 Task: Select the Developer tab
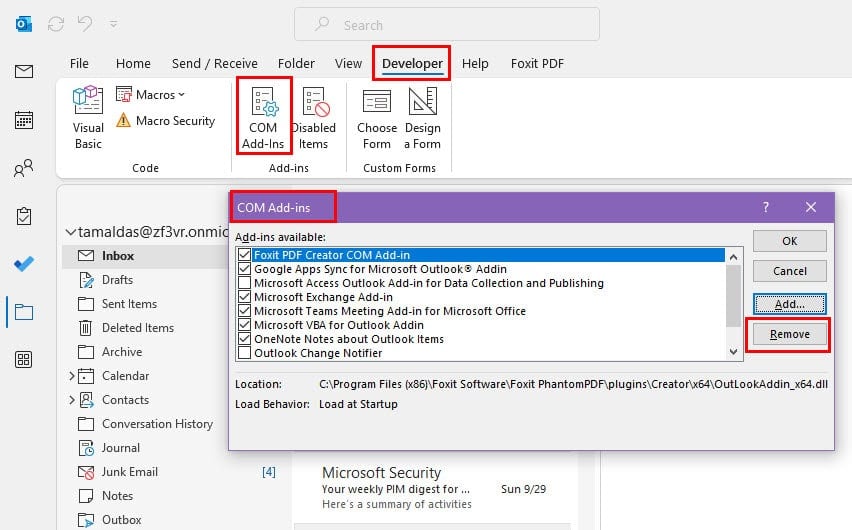click(x=412, y=64)
